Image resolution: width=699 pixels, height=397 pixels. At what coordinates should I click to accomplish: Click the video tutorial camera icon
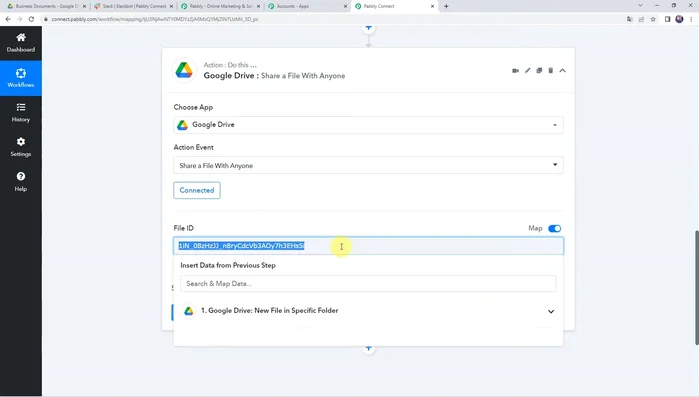[x=515, y=70]
